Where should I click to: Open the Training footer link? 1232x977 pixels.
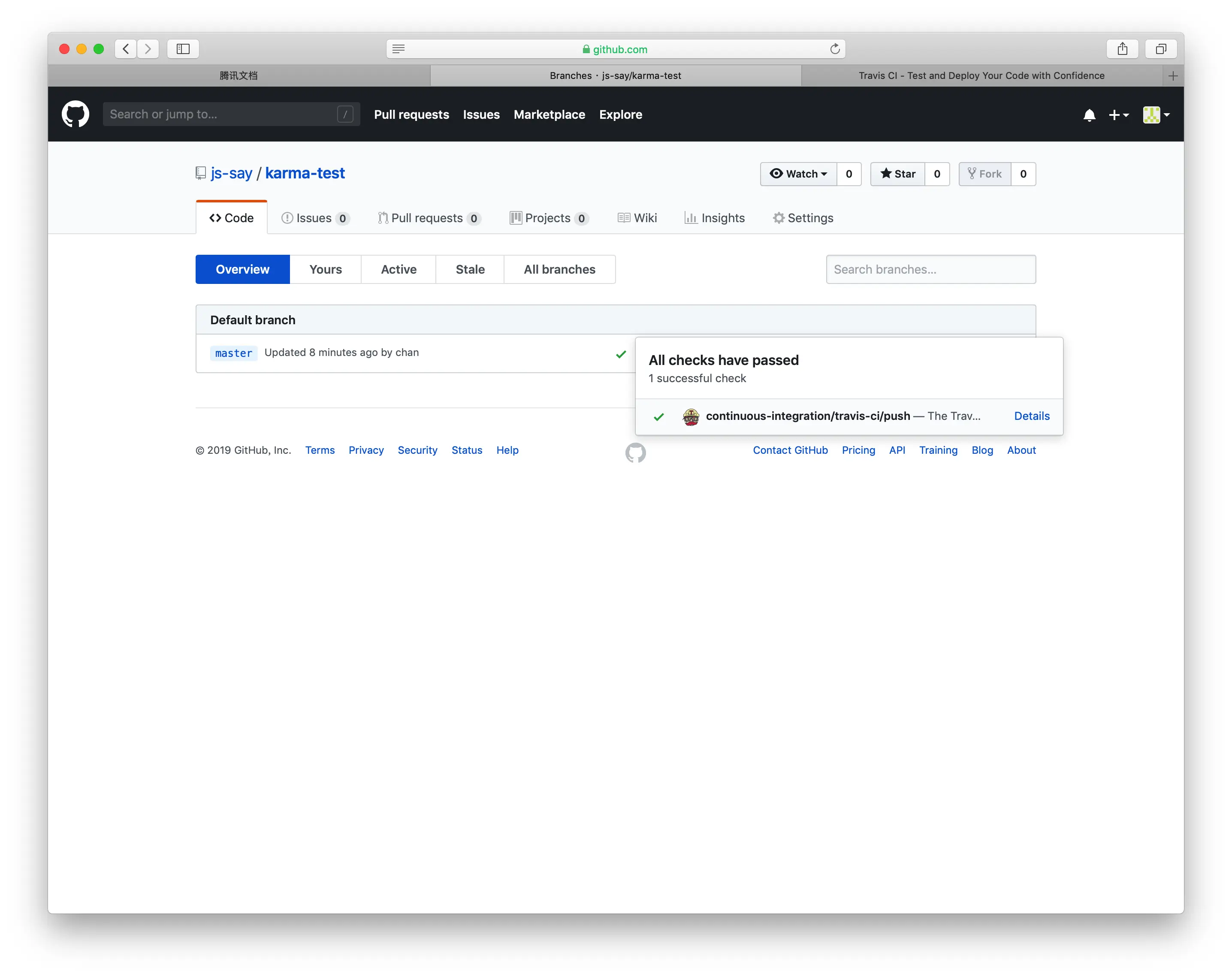point(938,450)
